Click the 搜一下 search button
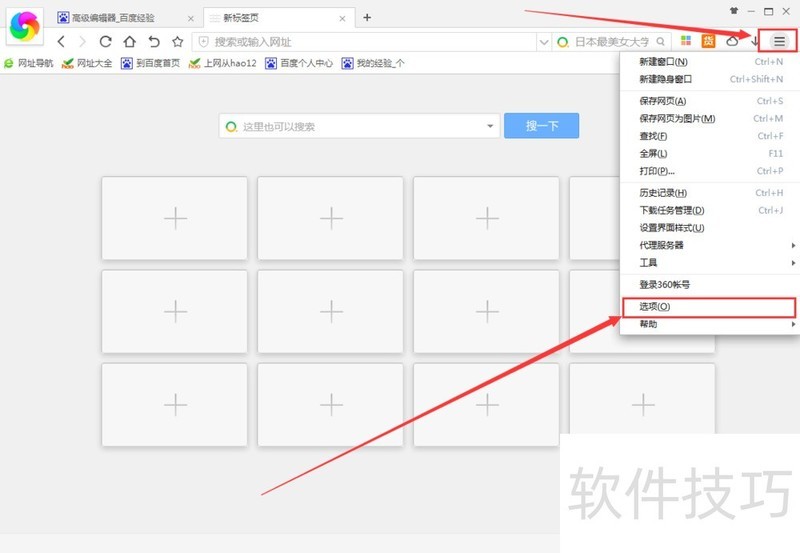The image size is (800, 553). [x=541, y=126]
